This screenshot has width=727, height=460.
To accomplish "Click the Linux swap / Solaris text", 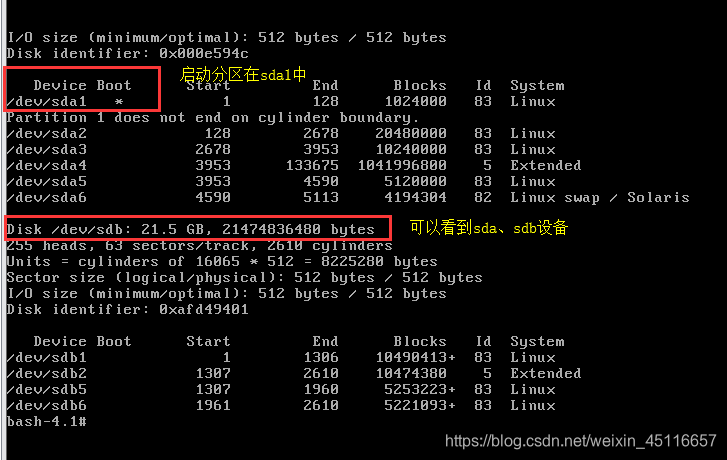I will pyautogui.click(x=599, y=198).
